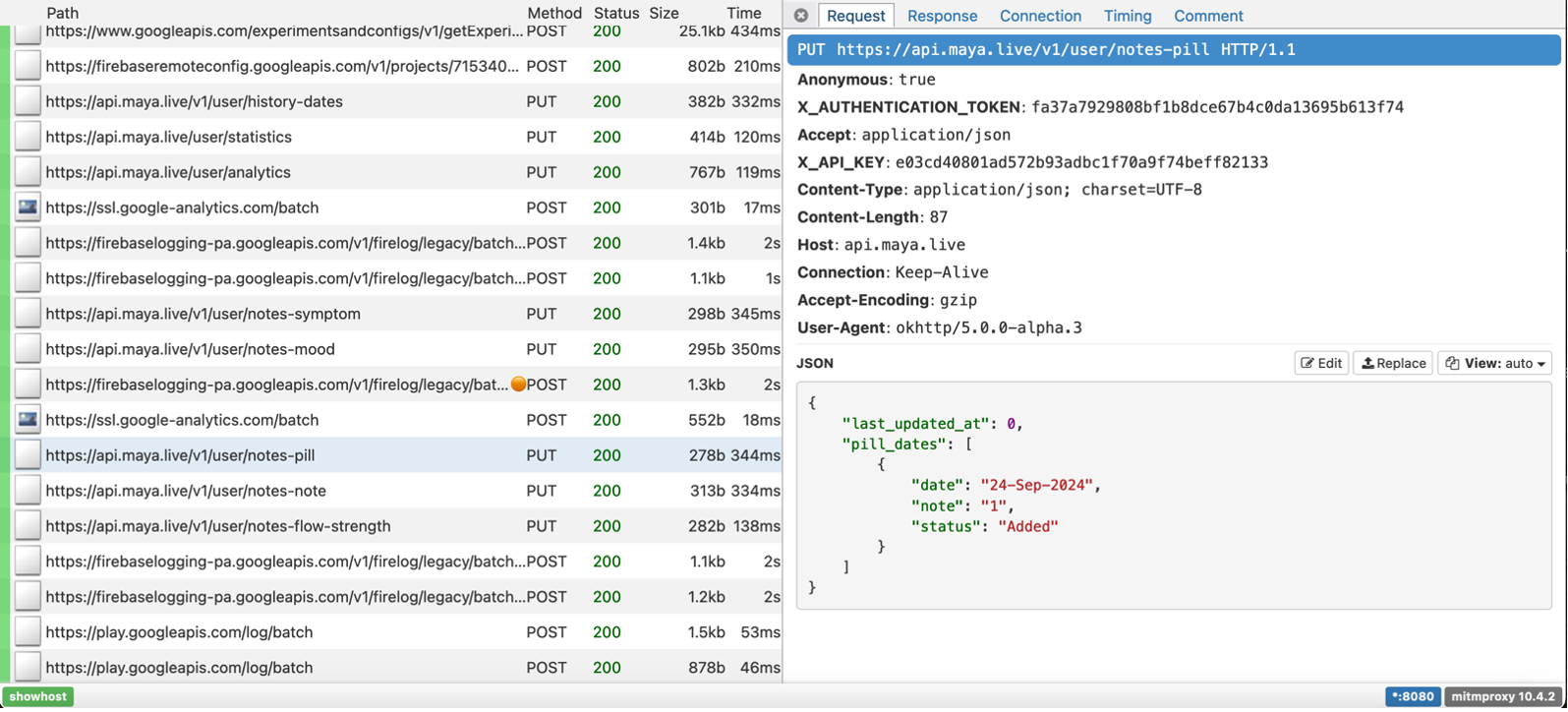Switch to the Response tab
Viewport: 1568px width, 712px height.
(942, 16)
